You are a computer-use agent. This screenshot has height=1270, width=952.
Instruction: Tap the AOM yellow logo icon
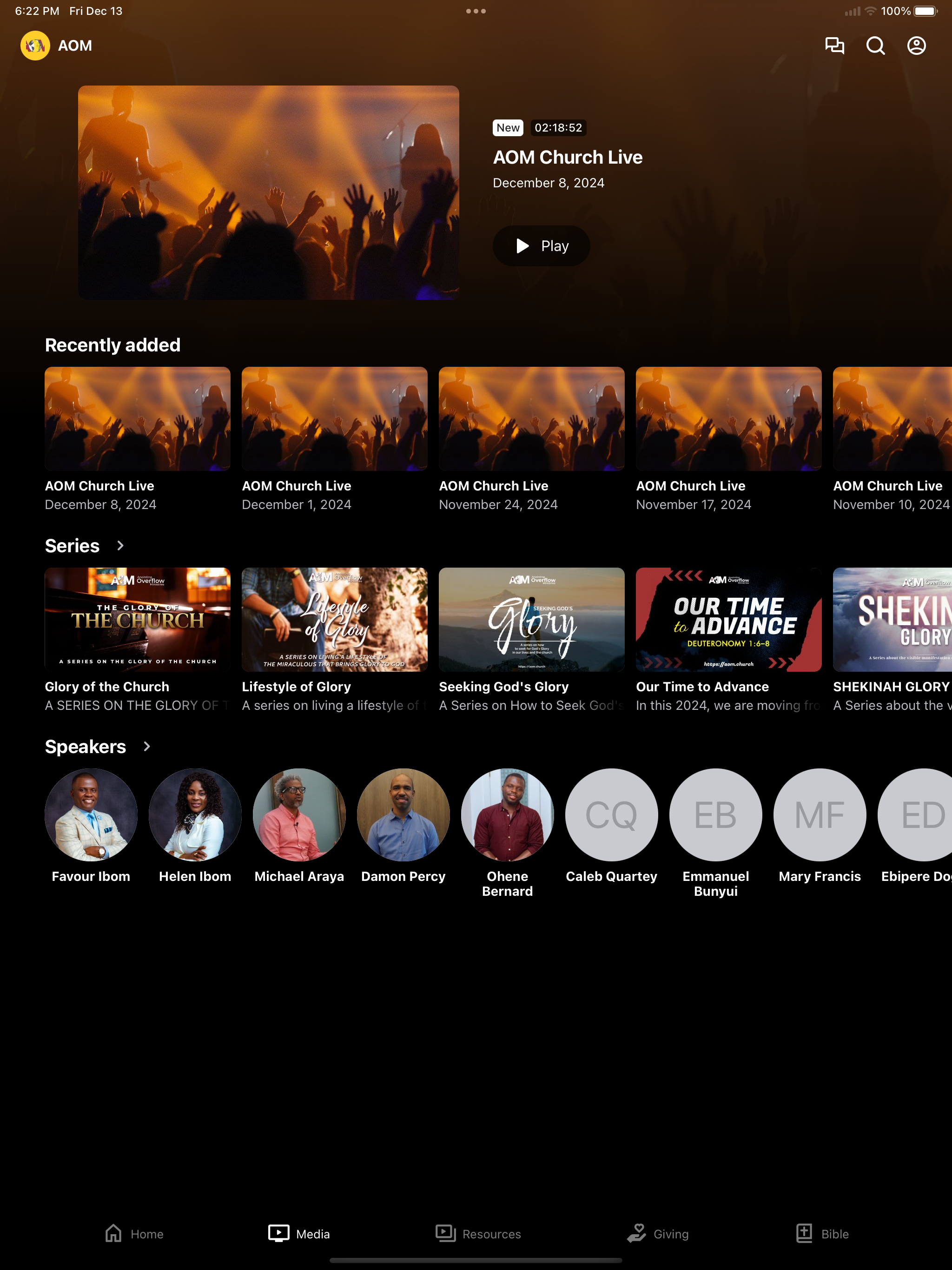(35, 46)
